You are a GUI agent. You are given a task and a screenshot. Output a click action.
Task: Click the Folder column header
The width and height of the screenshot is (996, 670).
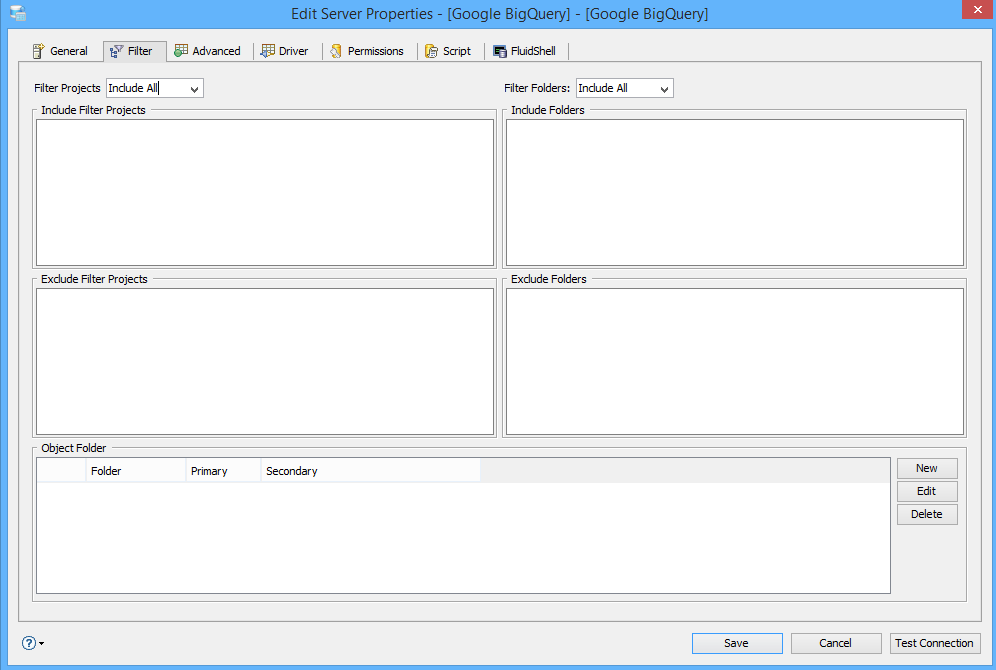point(135,471)
